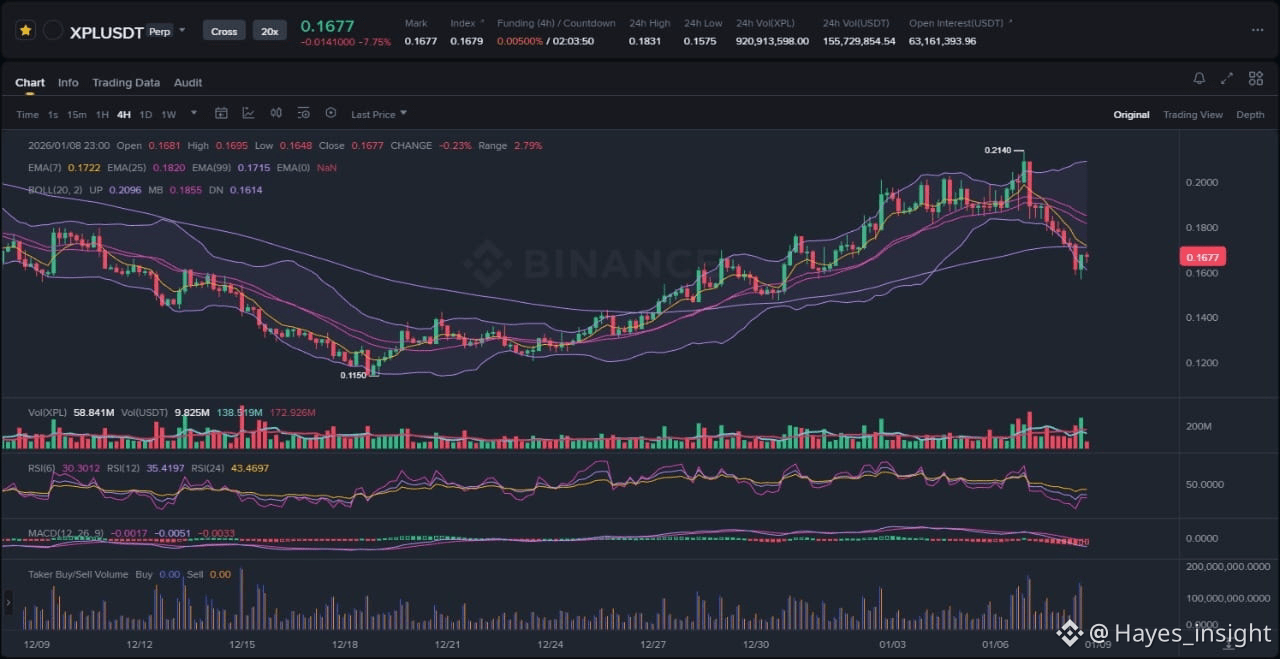Click the 0.2000 price axis label
Screen dimensions: 1280x659
coord(1202,182)
